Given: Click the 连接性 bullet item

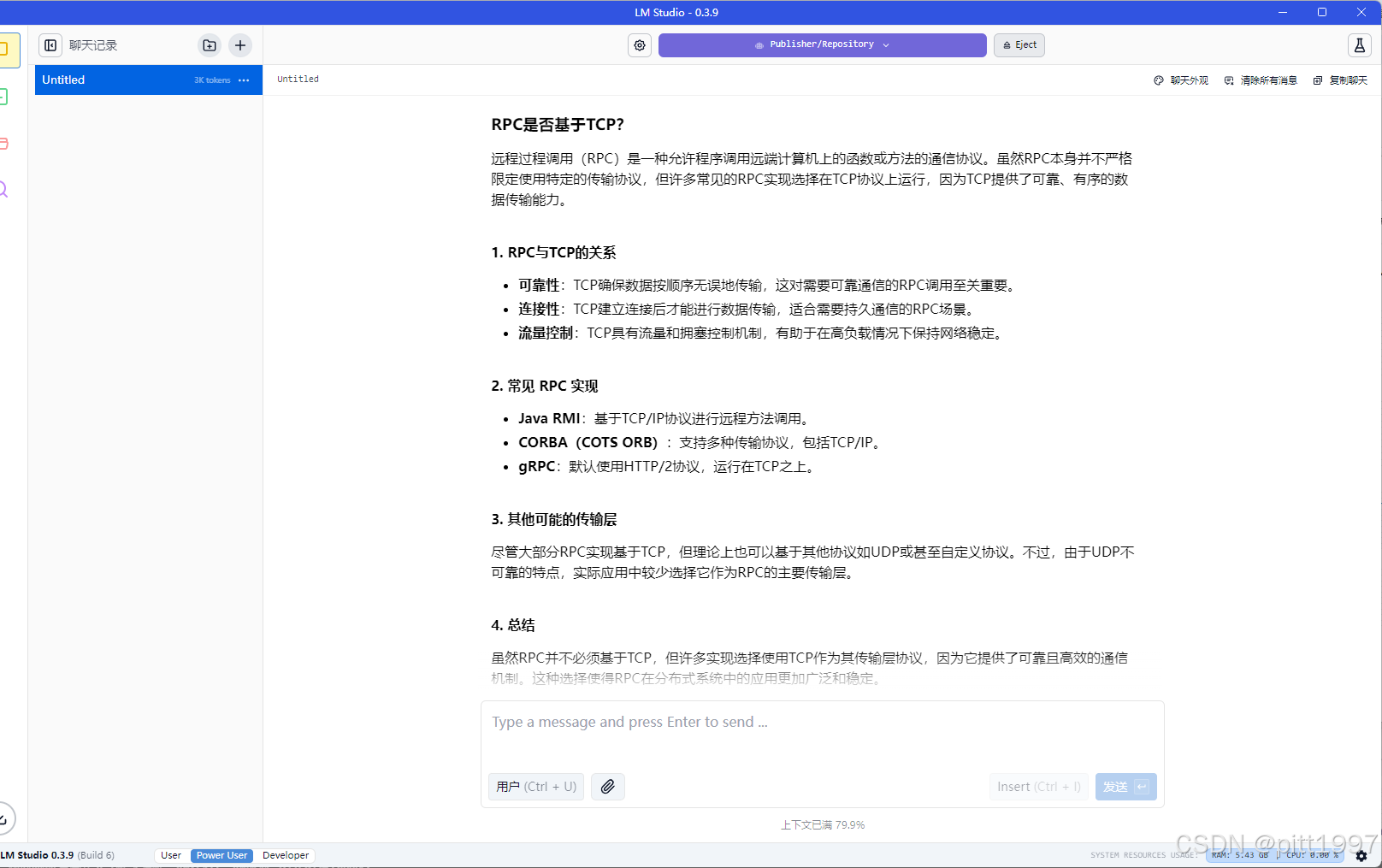Looking at the screenshot, I should [747, 310].
